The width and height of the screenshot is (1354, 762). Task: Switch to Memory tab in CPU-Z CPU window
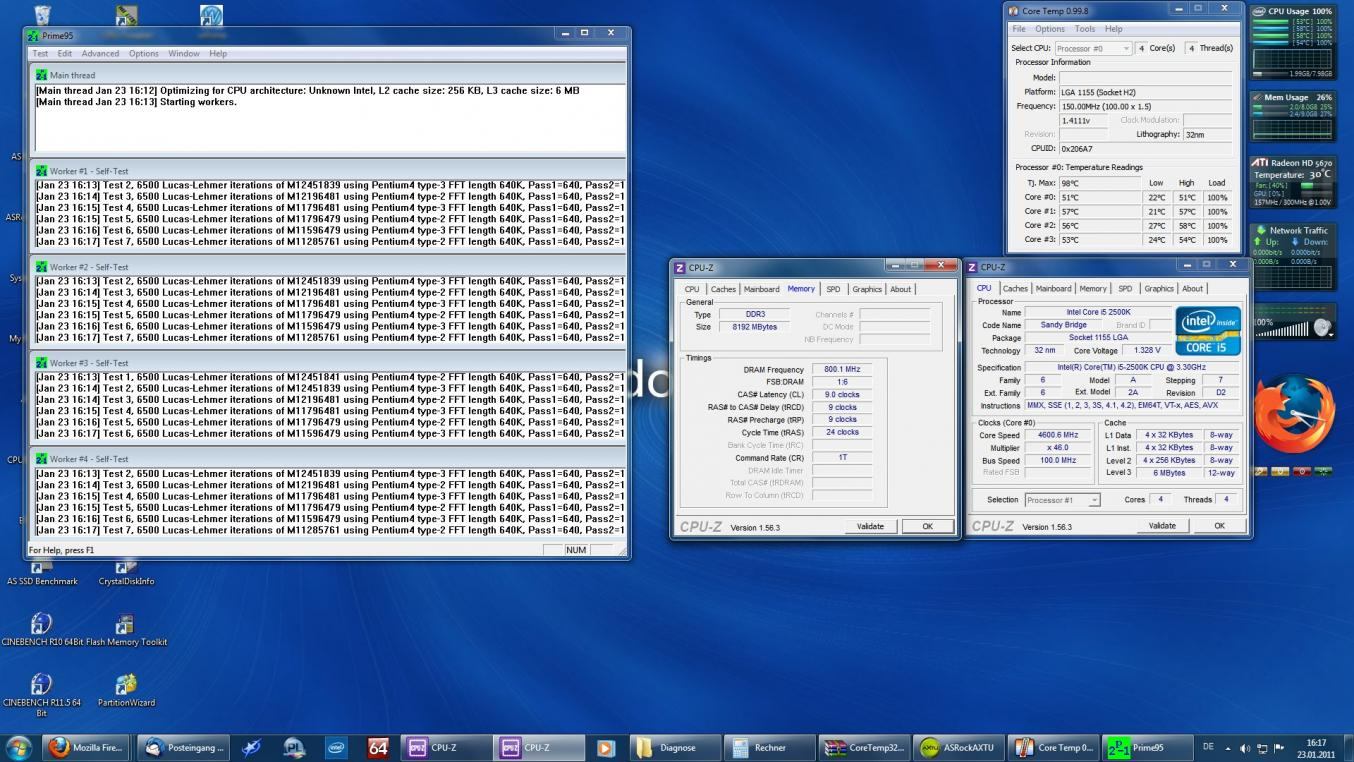(1093, 289)
